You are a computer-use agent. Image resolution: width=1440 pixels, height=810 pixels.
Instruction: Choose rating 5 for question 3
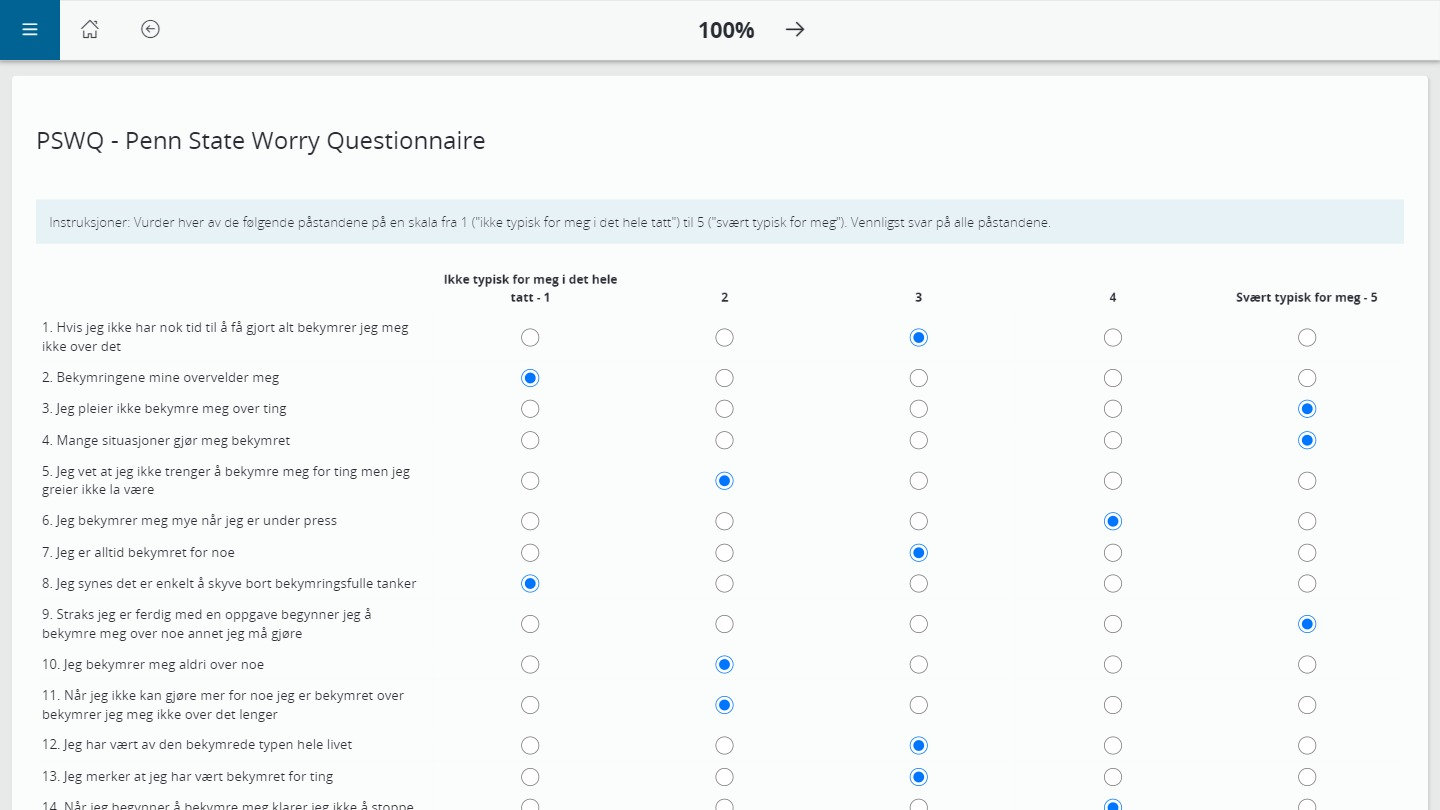[1307, 408]
